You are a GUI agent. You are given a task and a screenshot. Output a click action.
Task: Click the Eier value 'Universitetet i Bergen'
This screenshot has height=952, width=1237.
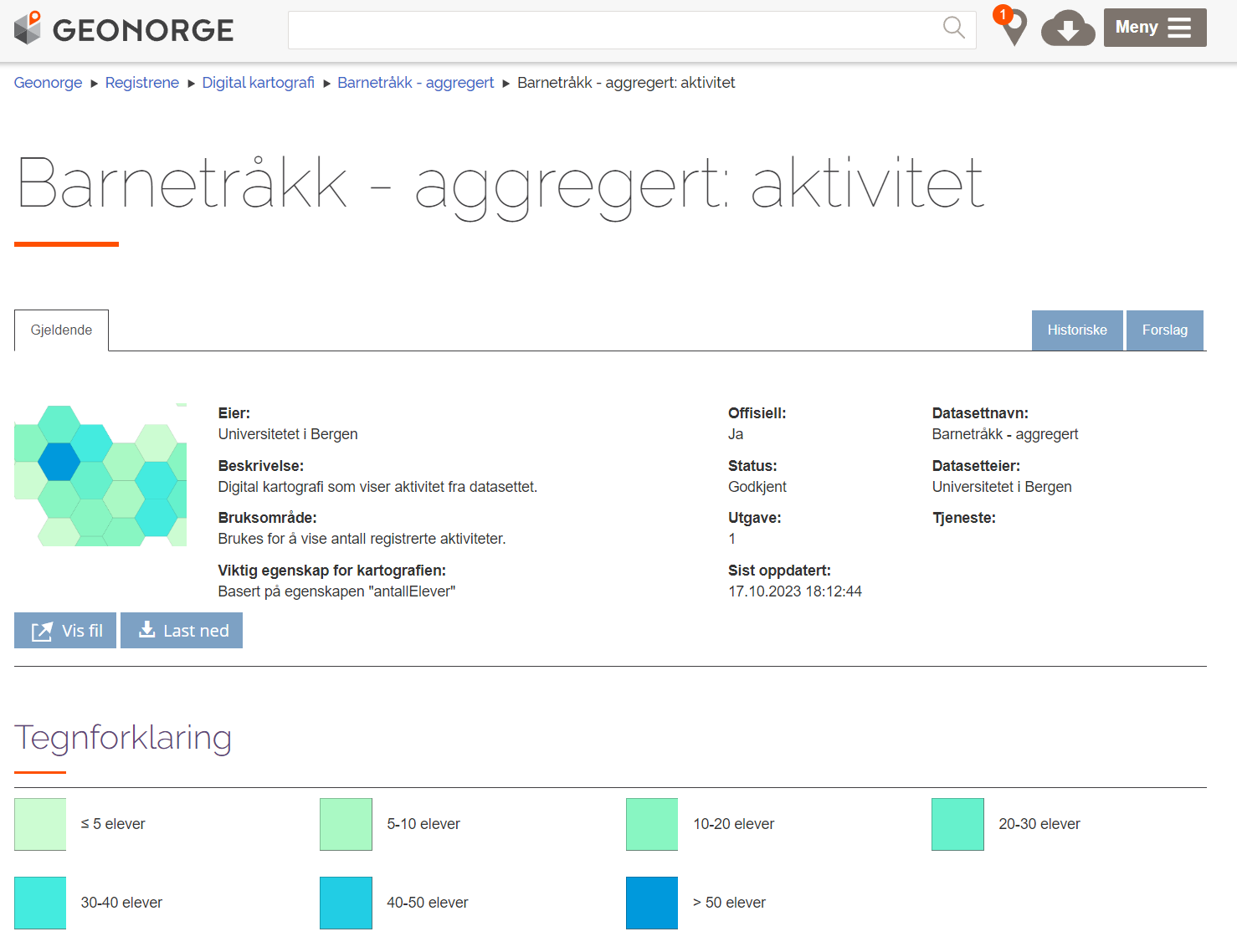coord(288,434)
